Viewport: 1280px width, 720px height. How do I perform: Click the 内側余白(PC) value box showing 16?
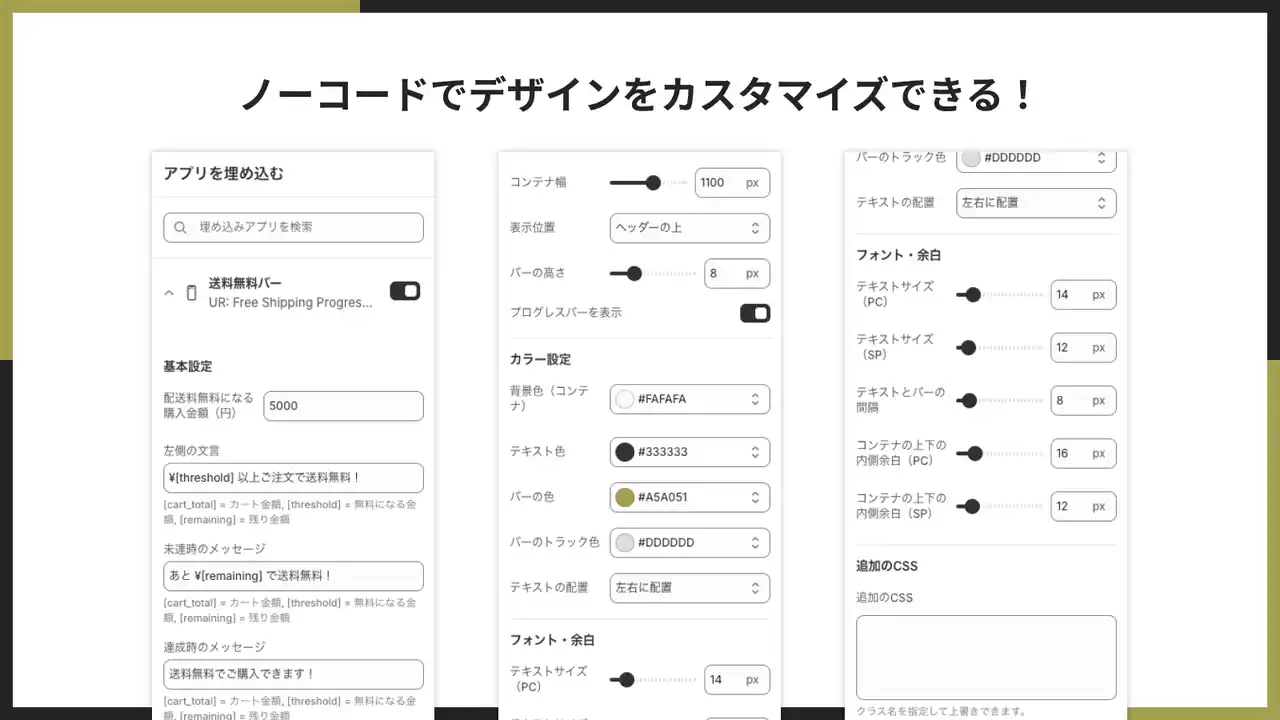[x=1083, y=454]
